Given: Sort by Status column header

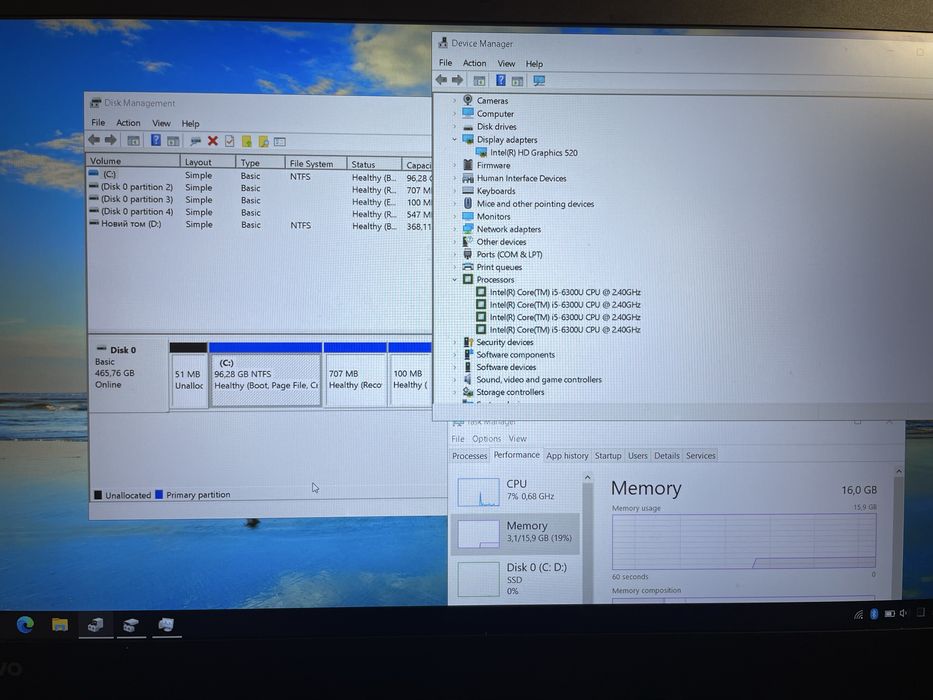Looking at the screenshot, I should point(373,164).
